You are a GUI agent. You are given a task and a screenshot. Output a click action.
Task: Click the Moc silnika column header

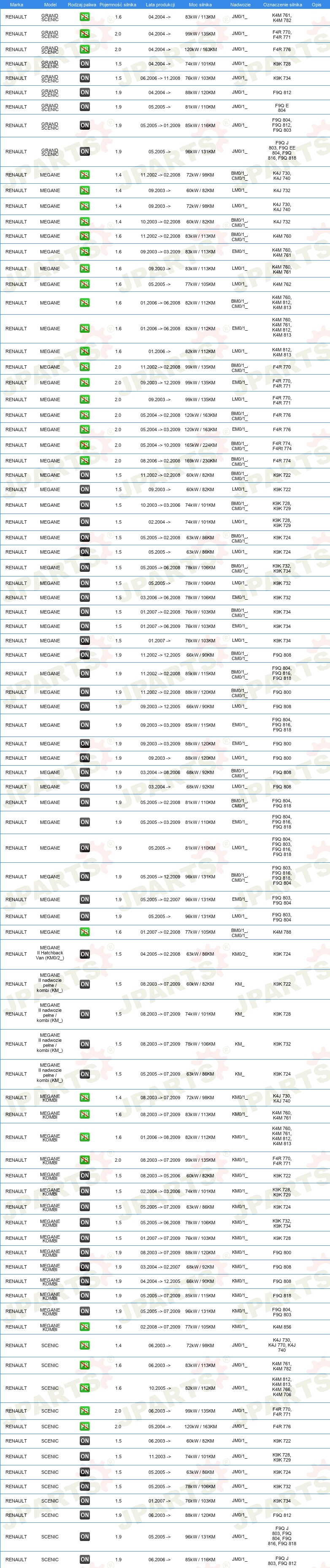pos(200,4)
